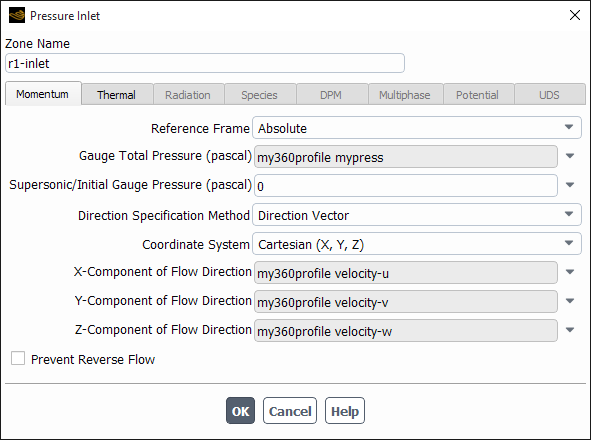Click the Supersonic/Initial Gauge Pressure arrow
The height and width of the screenshot is (440, 591).
[x=570, y=185]
